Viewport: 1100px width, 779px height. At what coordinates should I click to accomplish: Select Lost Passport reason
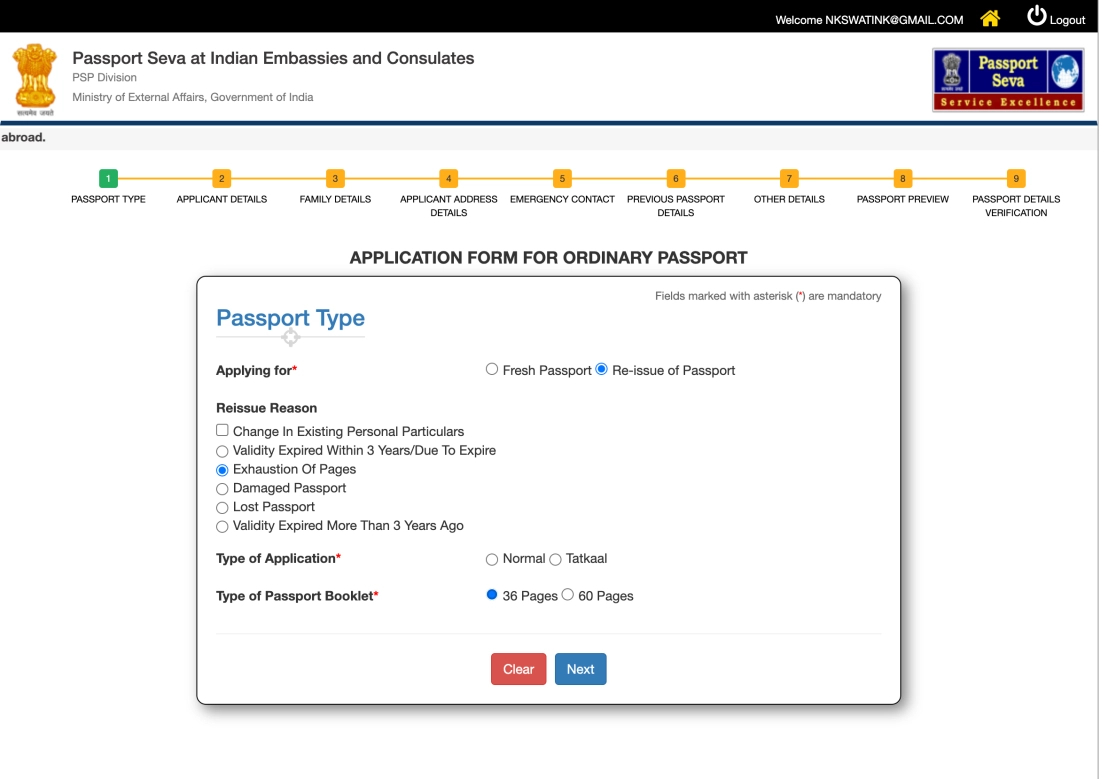point(222,507)
